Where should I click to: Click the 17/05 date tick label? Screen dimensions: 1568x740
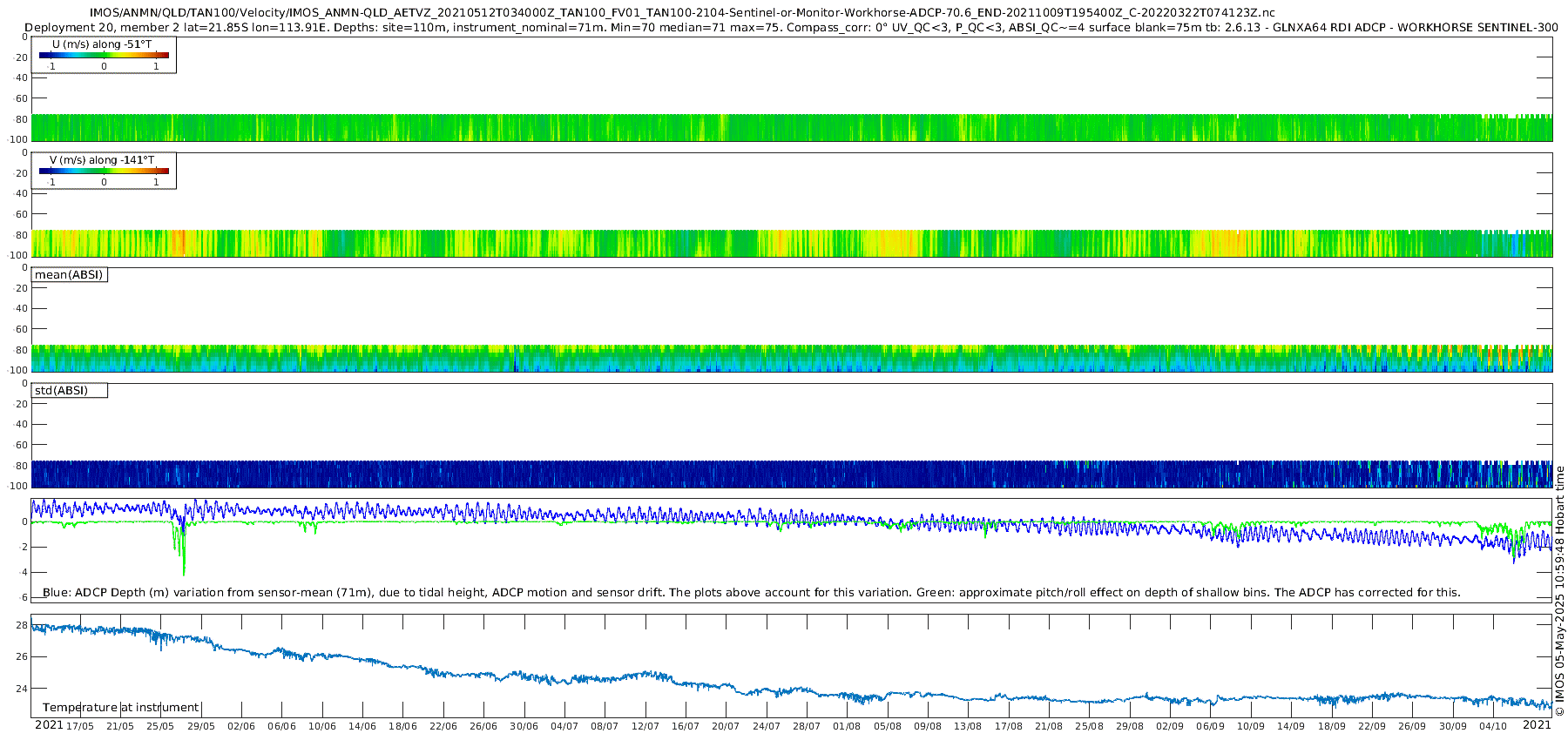pos(79,726)
